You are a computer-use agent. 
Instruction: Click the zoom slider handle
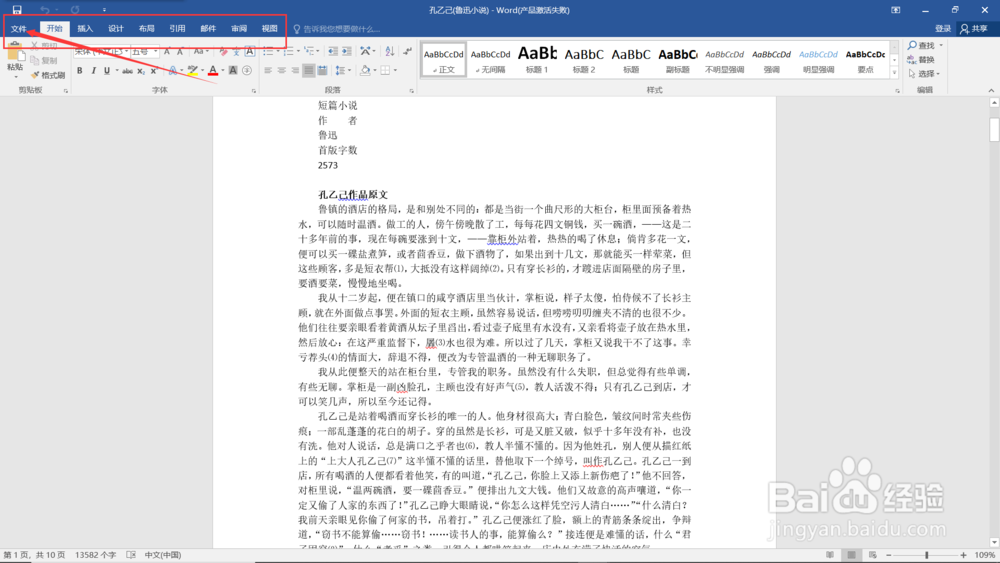click(927, 555)
